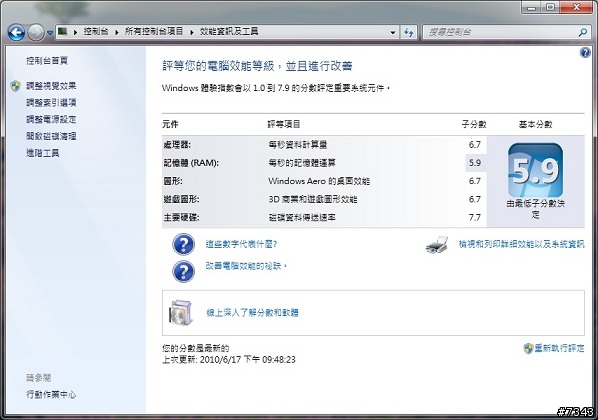Open 開啟磁碟清理 in the sidebar
The image size is (598, 420).
[x=51, y=136]
